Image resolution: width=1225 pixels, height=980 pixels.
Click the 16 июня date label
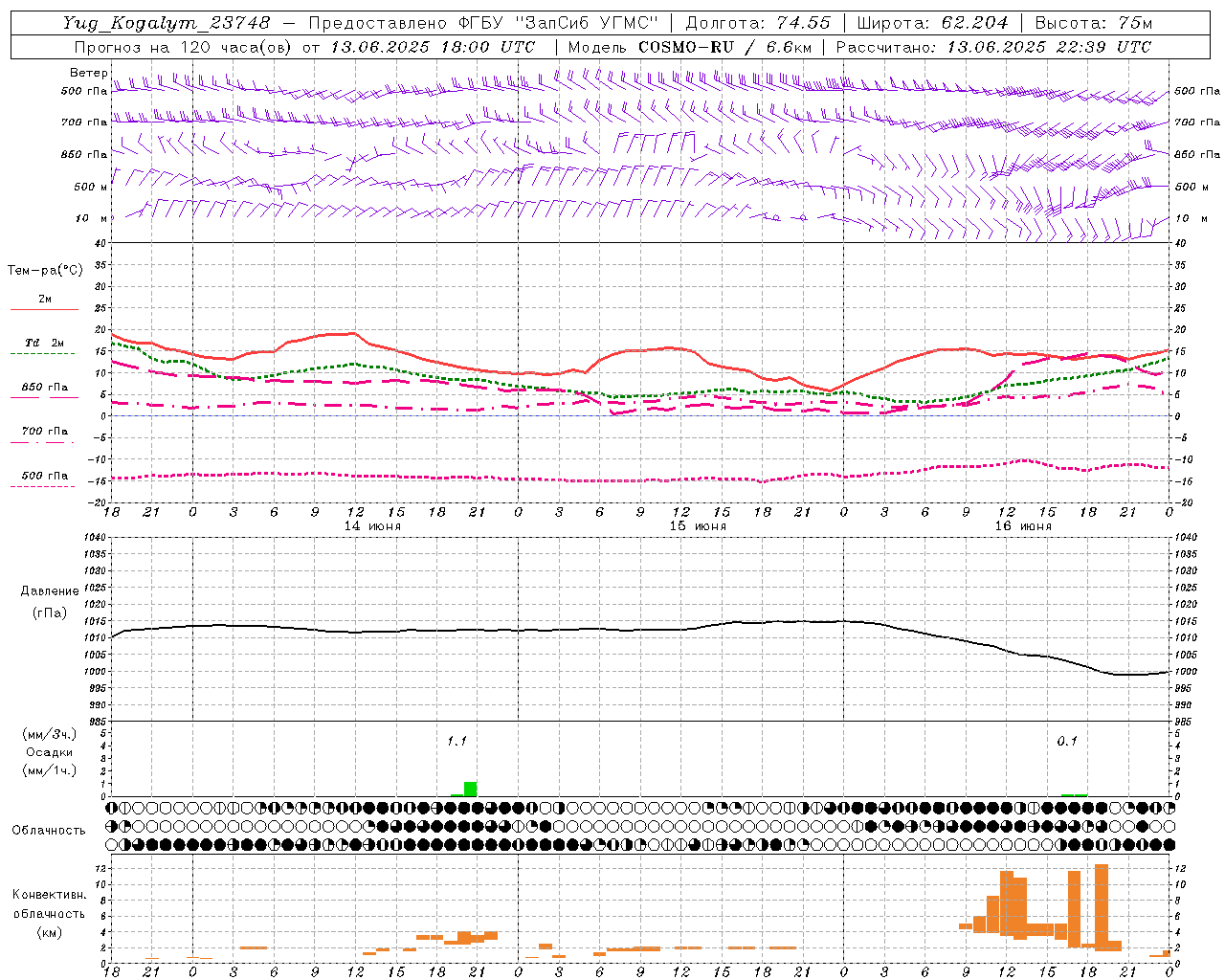[x=1023, y=526]
